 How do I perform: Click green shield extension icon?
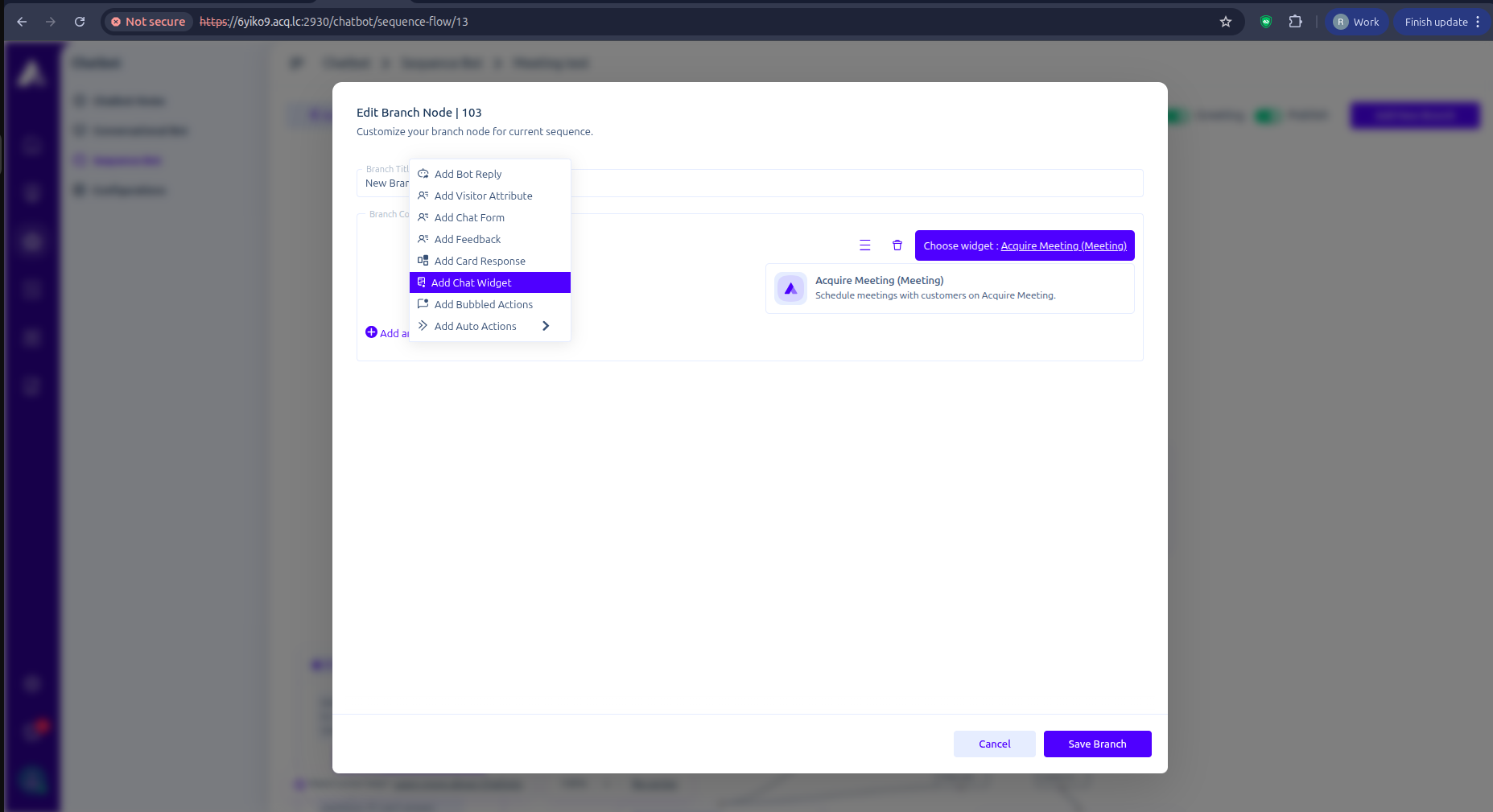click(1266, 22)
